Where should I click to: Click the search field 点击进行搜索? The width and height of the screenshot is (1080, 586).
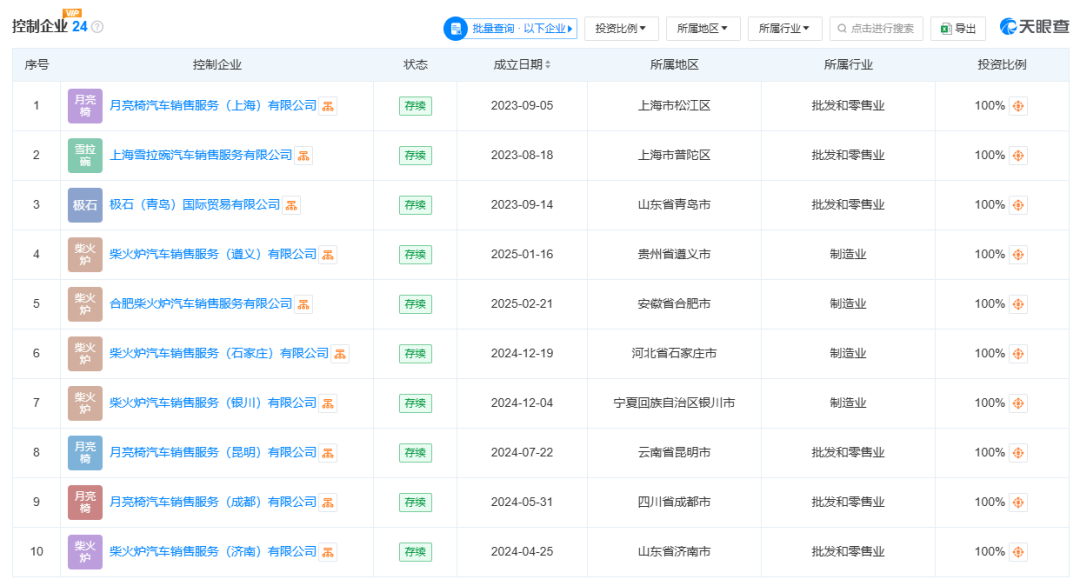(x=874, y=29)
